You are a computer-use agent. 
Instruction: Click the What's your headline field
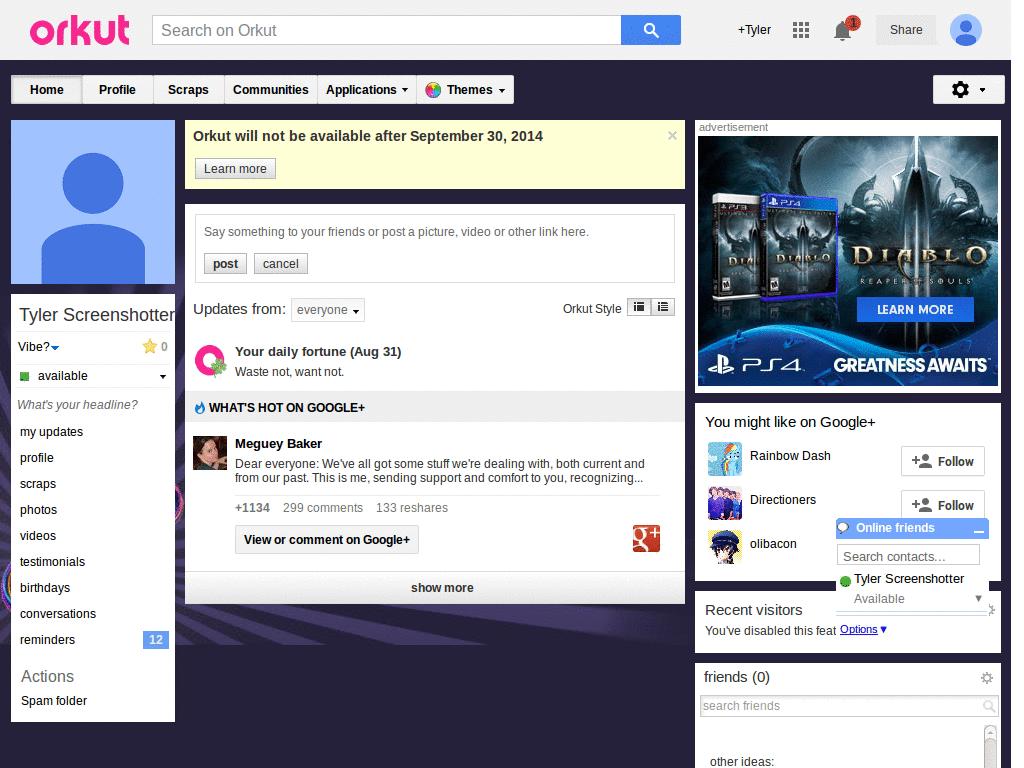[78, 405]
